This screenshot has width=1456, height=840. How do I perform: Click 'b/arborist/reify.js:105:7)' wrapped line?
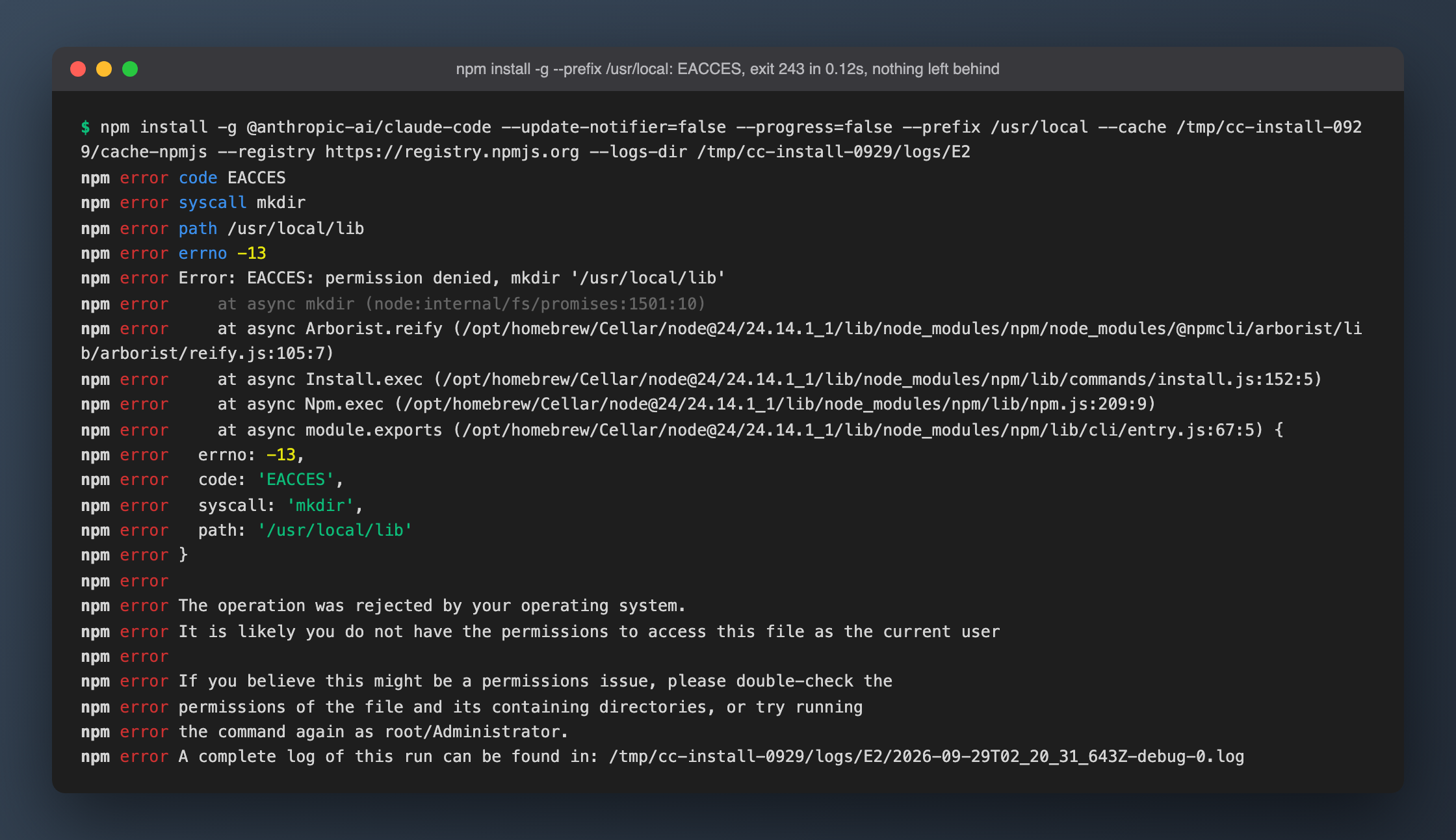207,353
